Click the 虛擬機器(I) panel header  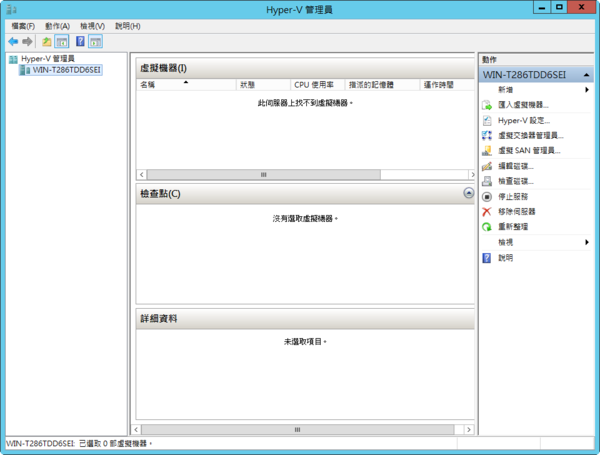coord(305,68)
